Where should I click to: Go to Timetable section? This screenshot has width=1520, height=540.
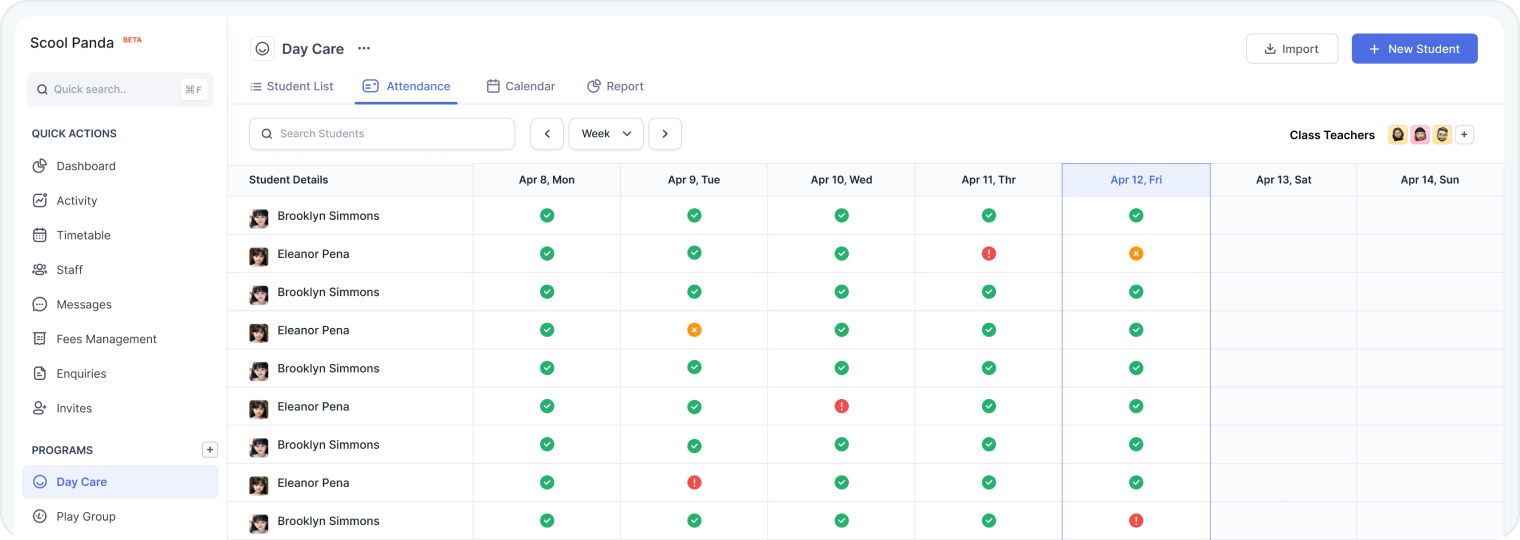pos(72,235)
